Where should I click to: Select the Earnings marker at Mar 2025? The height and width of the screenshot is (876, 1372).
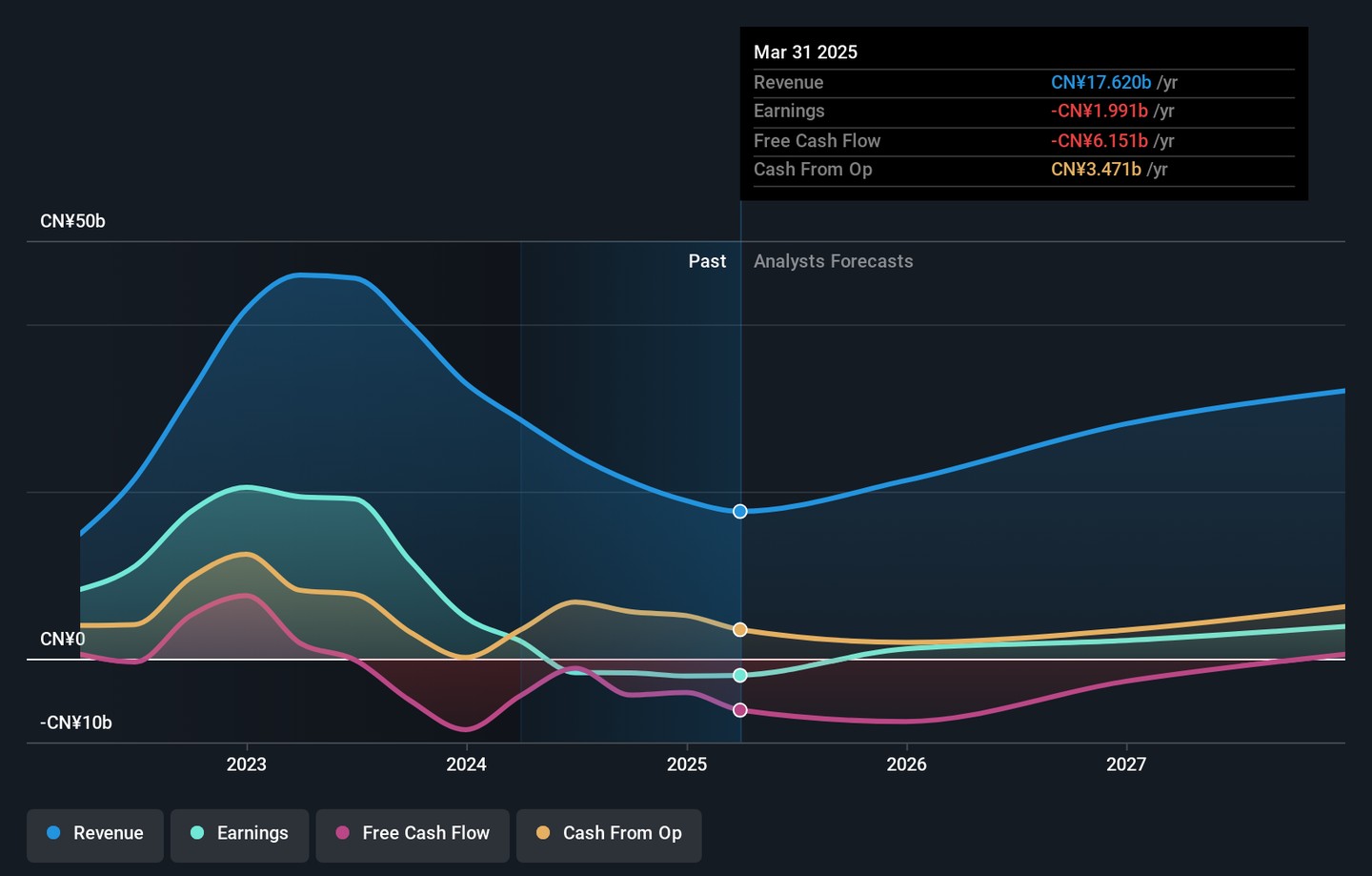tap(740, 676)
